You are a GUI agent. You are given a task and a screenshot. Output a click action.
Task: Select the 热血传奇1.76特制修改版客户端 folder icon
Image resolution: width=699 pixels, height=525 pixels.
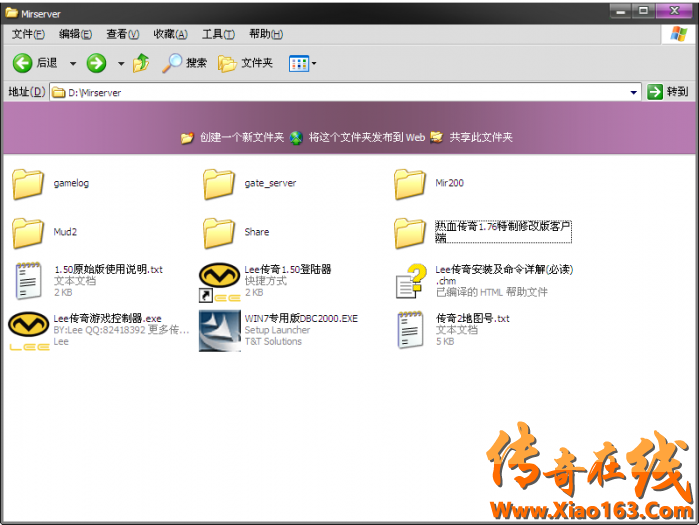pyautogui.click(x=409, y=233)
